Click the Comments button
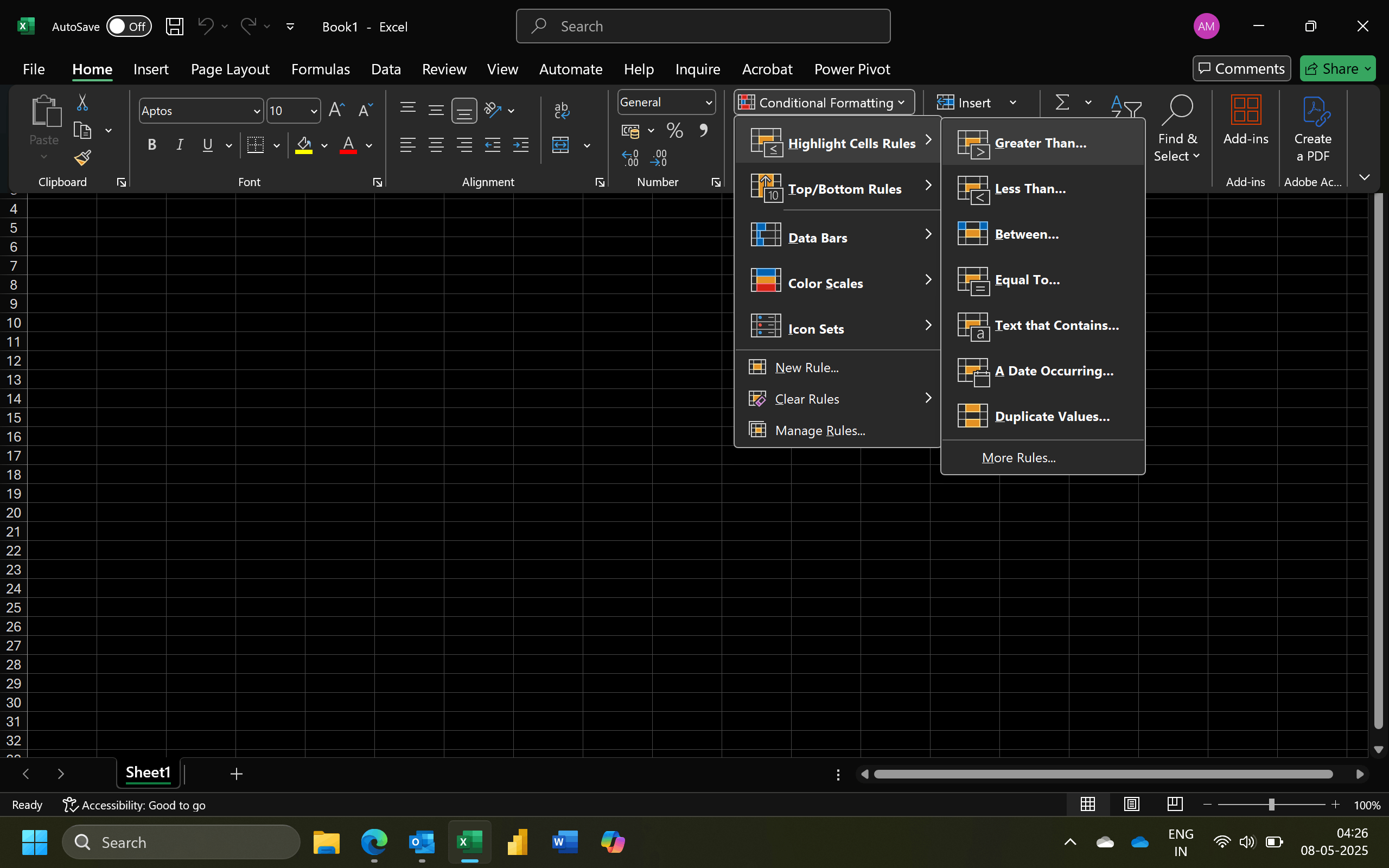Screen dimensions: 1389x868 1241,69
